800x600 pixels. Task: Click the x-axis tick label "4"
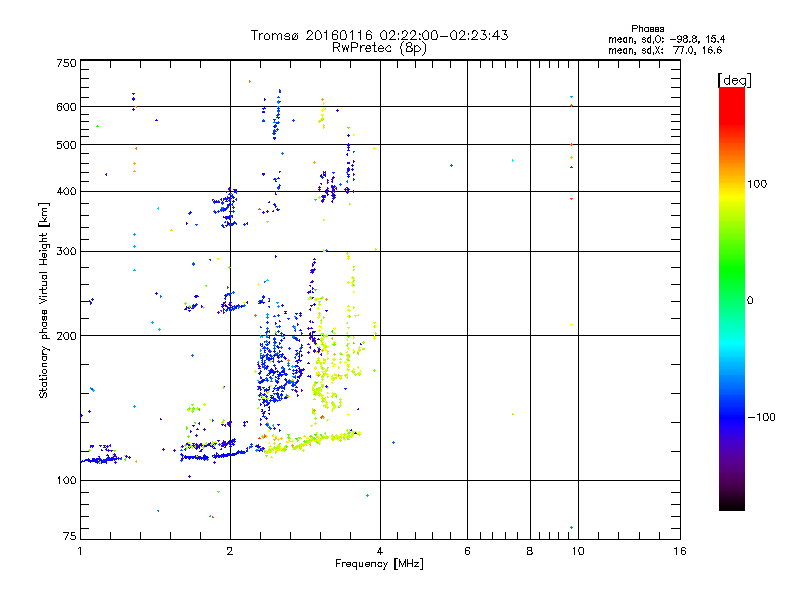[380, 551]
